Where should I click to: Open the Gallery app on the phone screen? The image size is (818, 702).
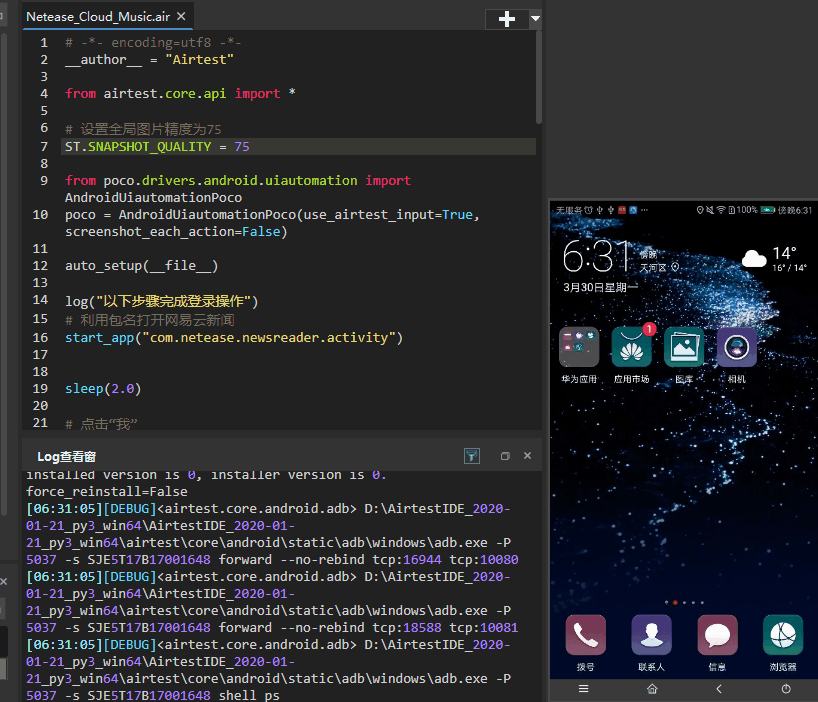tap(684, 347)
